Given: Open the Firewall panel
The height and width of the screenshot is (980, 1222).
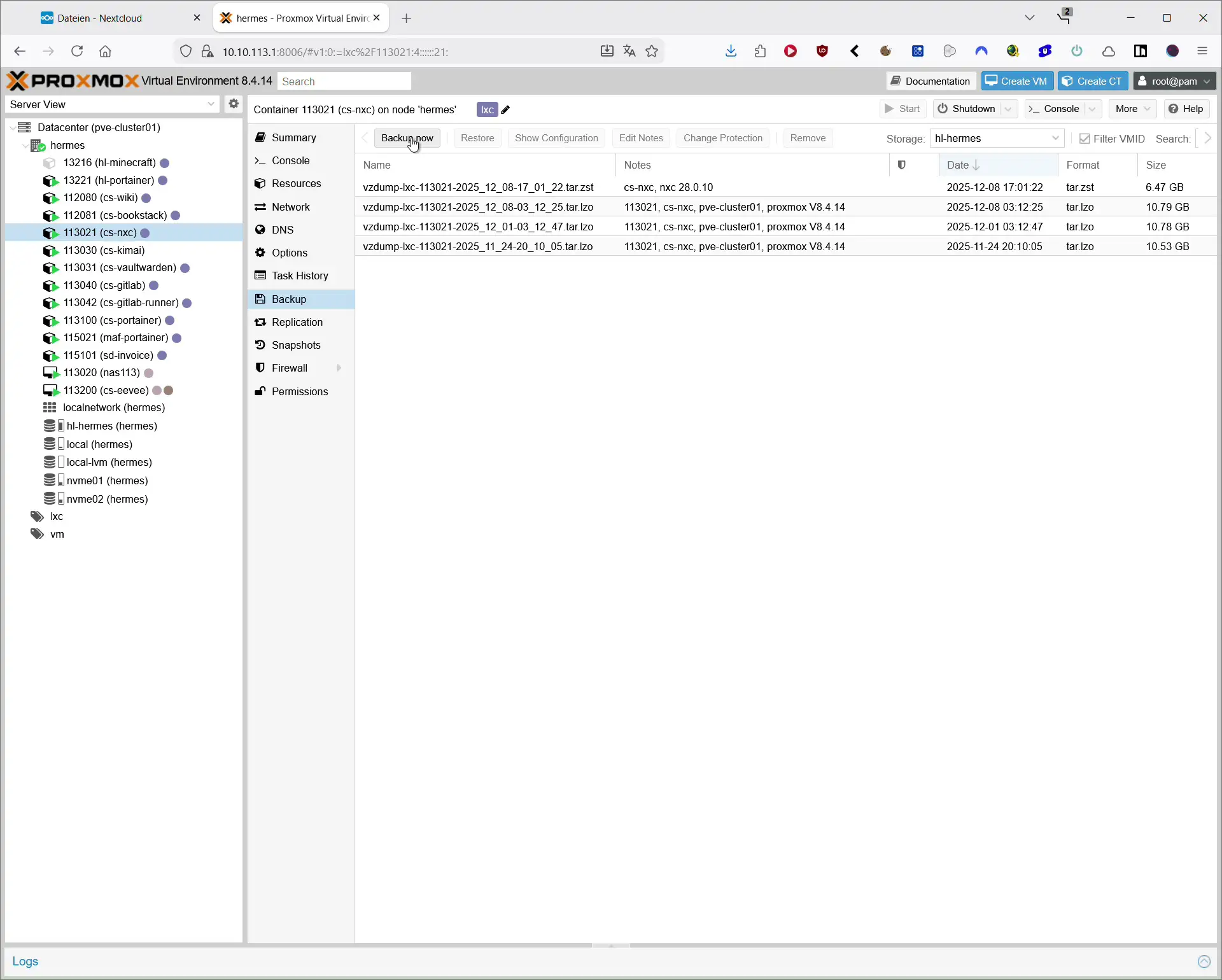Looking at the screenshot, I should tap(290, 367).
